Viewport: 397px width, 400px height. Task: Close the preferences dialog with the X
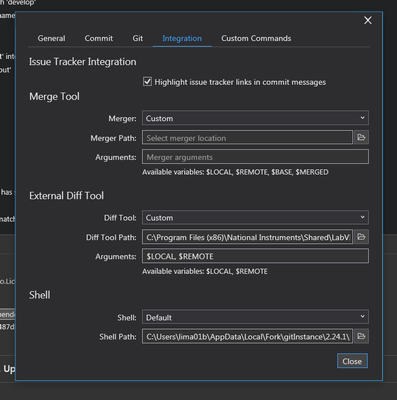point(368,21)
